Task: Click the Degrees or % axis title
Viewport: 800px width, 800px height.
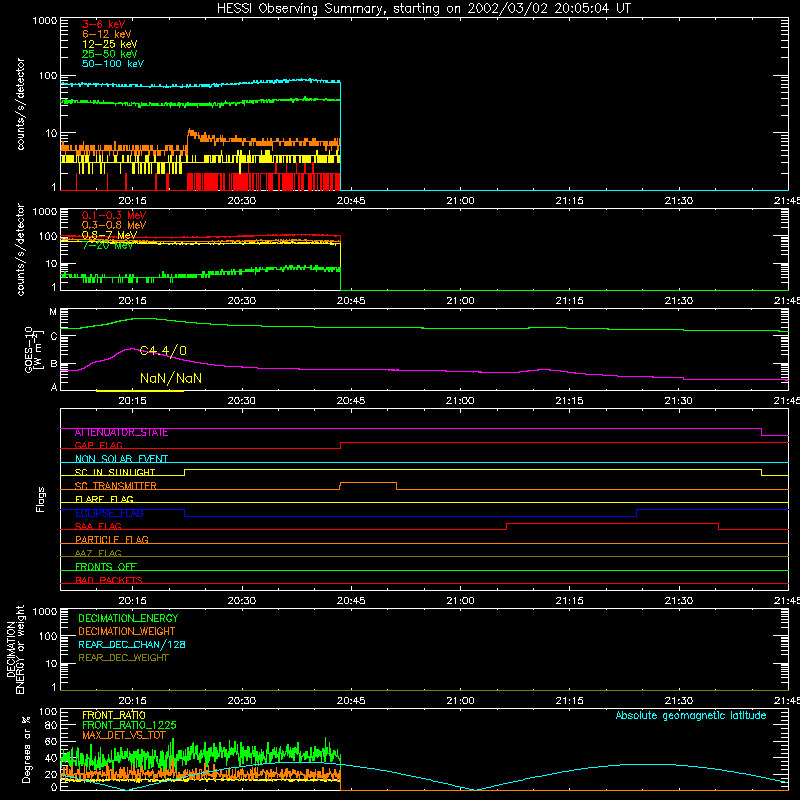Action: pyautogui.click(x=26, y=749)
